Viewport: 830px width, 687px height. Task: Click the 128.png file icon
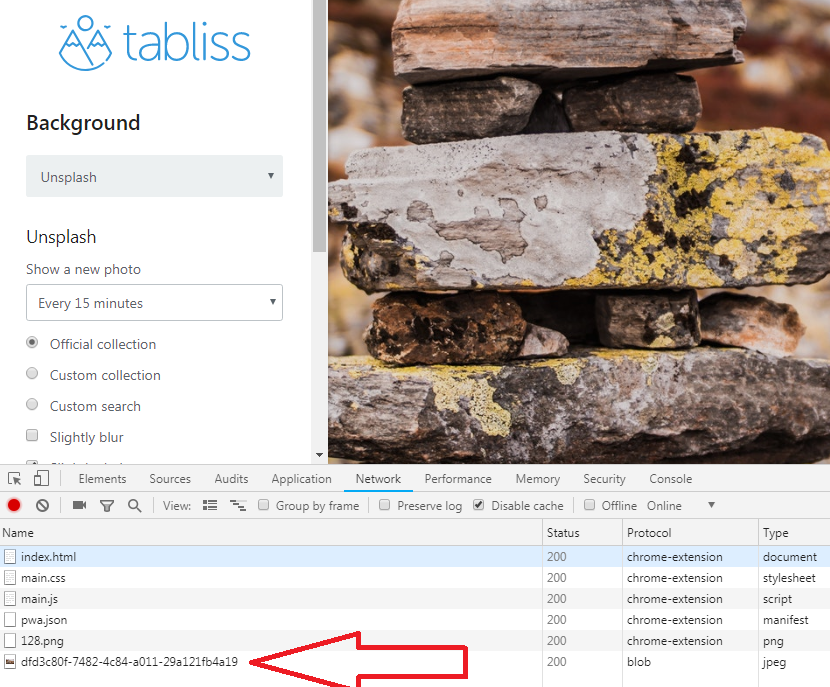[x=10, y=640]
